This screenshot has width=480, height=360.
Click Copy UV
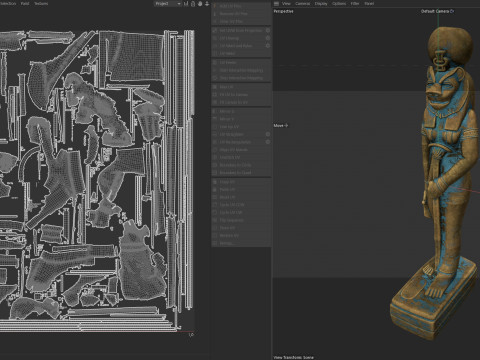pyautogui.click(x=241, y=182)
